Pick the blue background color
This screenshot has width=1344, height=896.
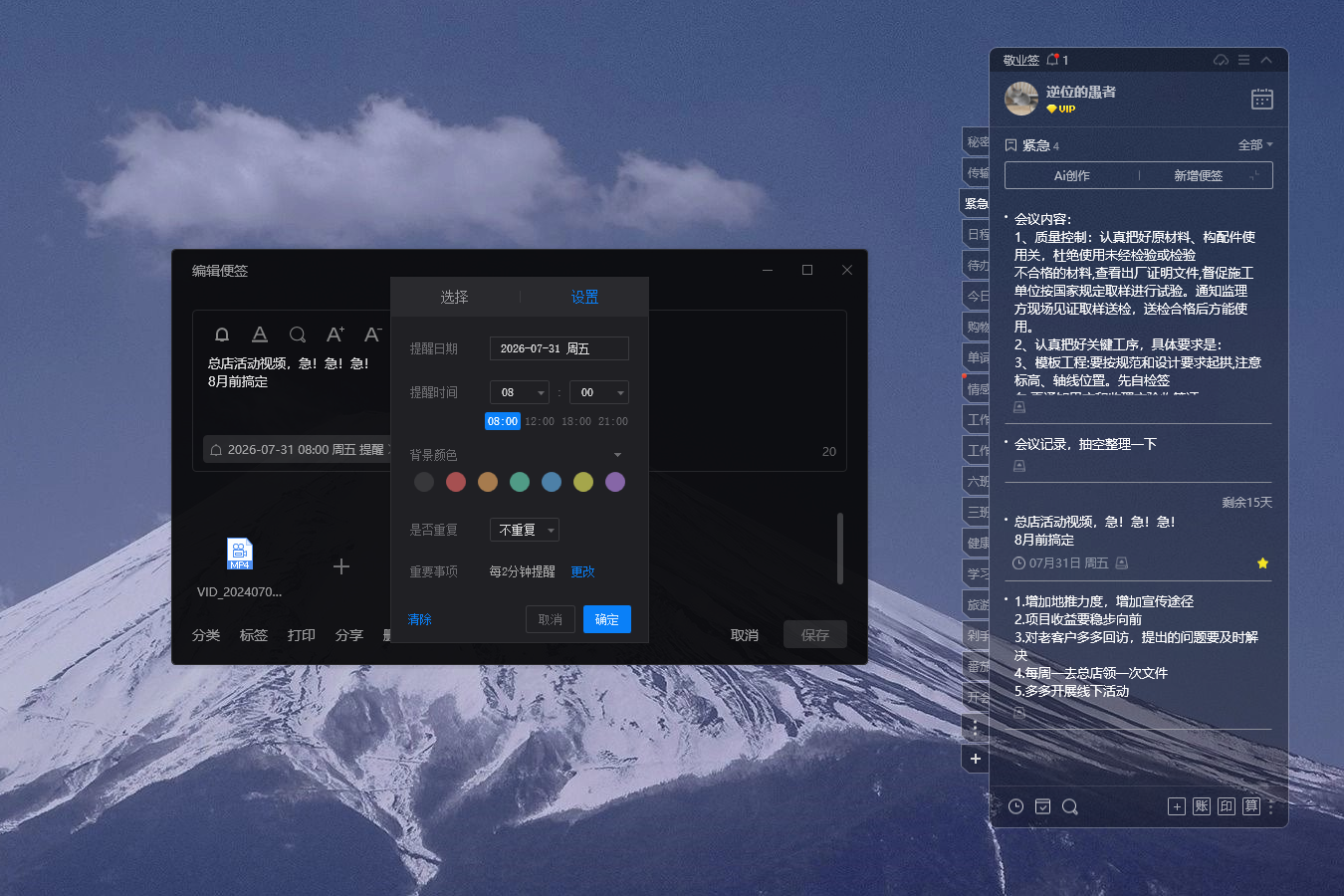pos(552,482)
